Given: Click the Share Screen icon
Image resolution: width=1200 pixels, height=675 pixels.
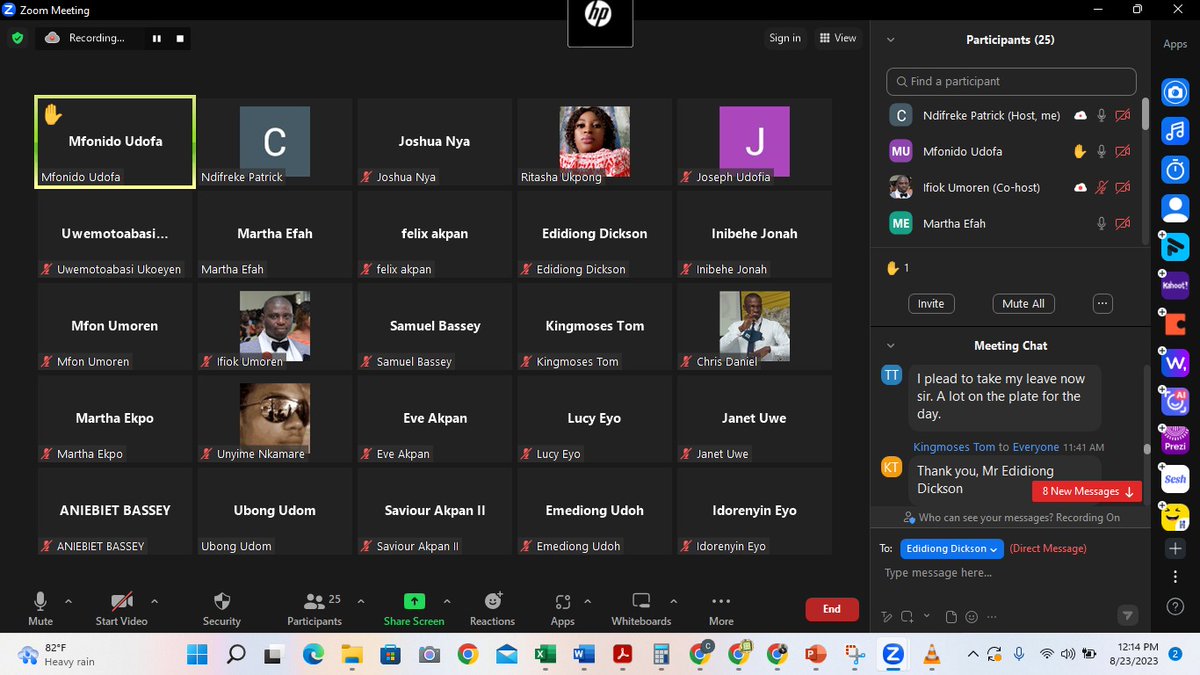Looking at the screenshot, I should point(414,601).
